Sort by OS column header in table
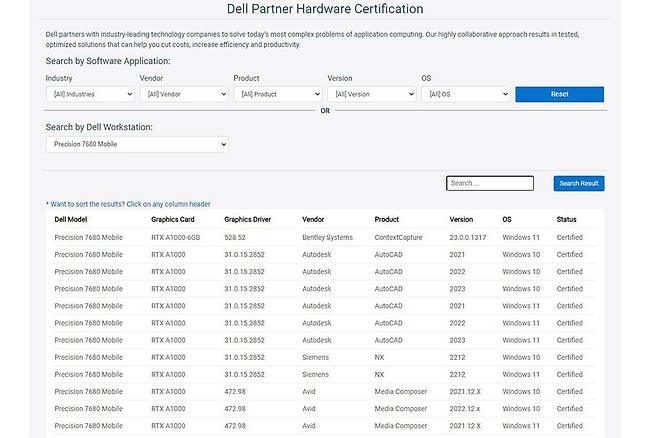This screenshot has height=438, width=658. (x=507, y=219)
